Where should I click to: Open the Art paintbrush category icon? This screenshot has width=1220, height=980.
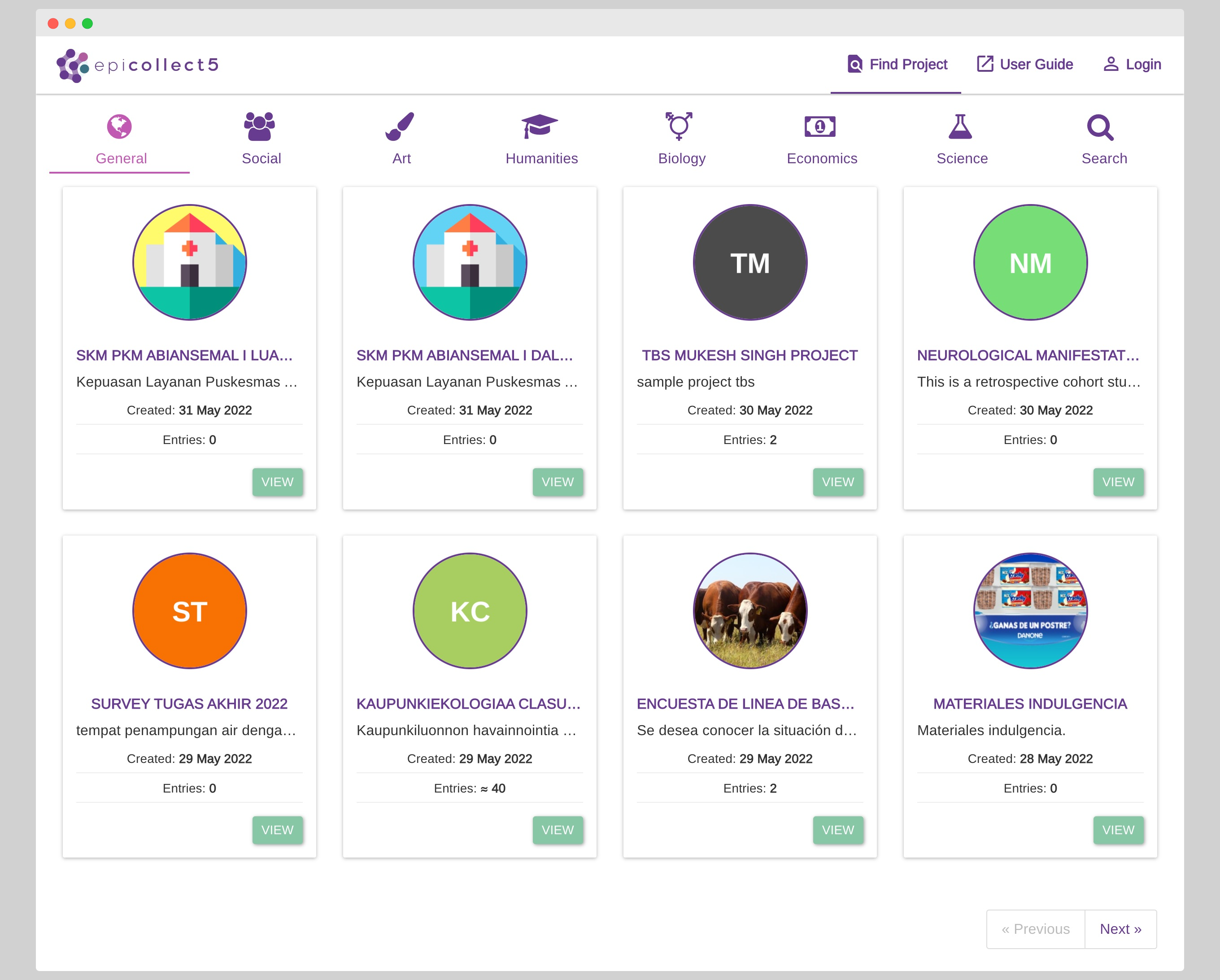coord(400,126)
